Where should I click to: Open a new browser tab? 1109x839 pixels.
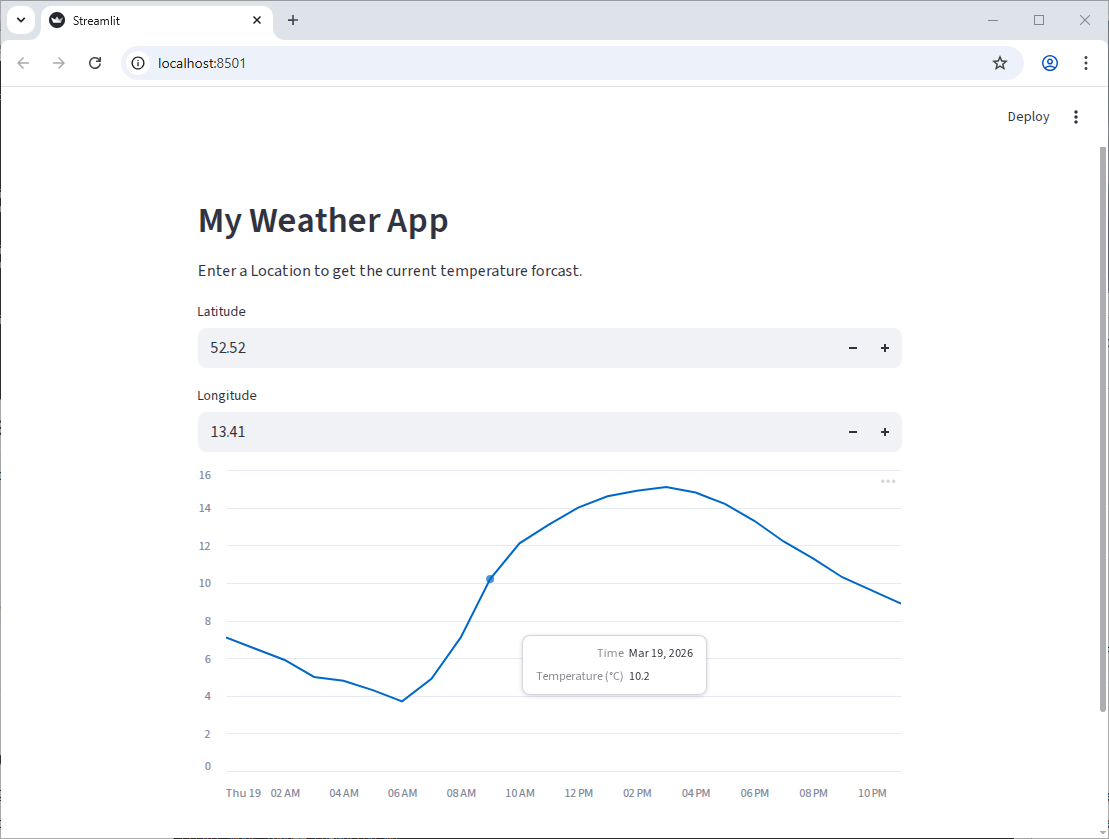293,20
